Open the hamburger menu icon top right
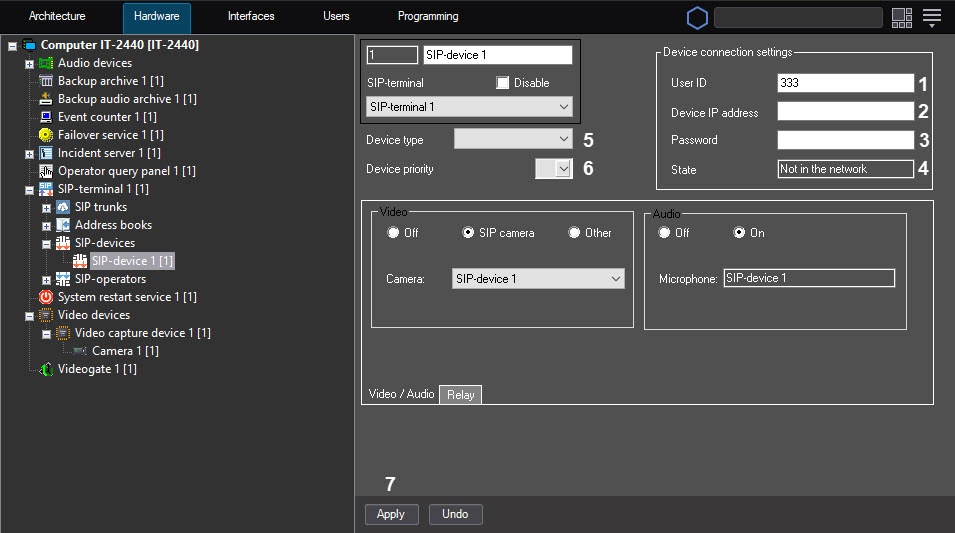The height and width of the screenshot is (533, 955). pos(932,17)
